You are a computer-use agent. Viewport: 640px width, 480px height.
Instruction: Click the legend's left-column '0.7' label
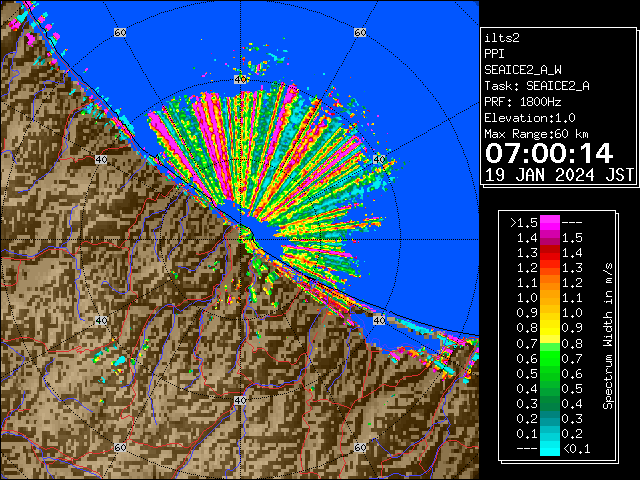[x=527, y=344]
